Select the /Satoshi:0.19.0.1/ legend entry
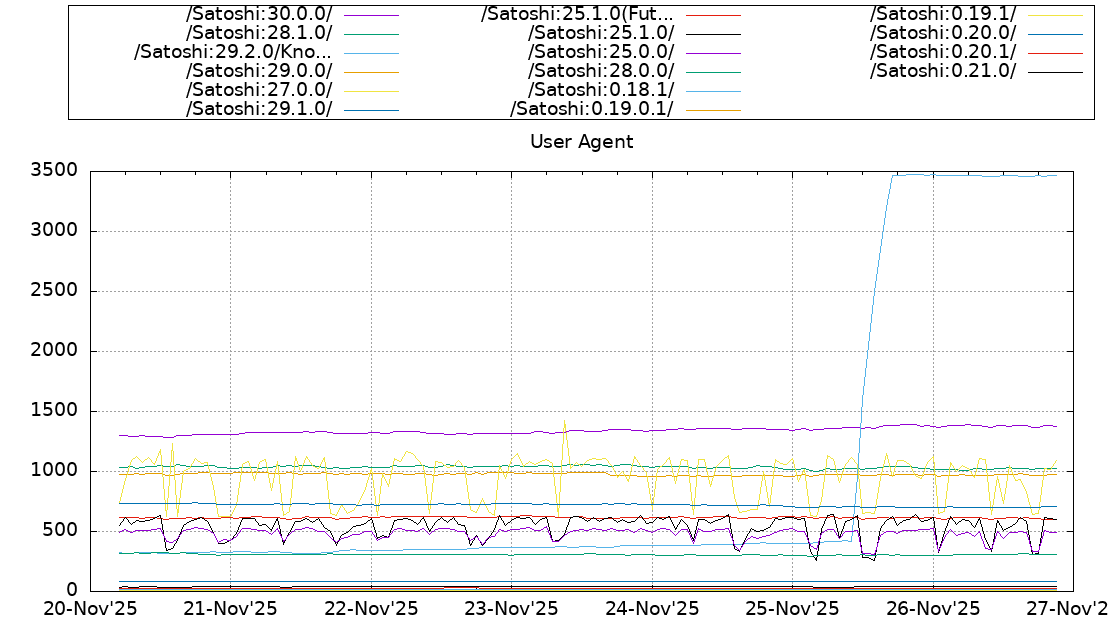This screenshot has width=1110, height=630. pyautogui.click(x=591, y=109)
